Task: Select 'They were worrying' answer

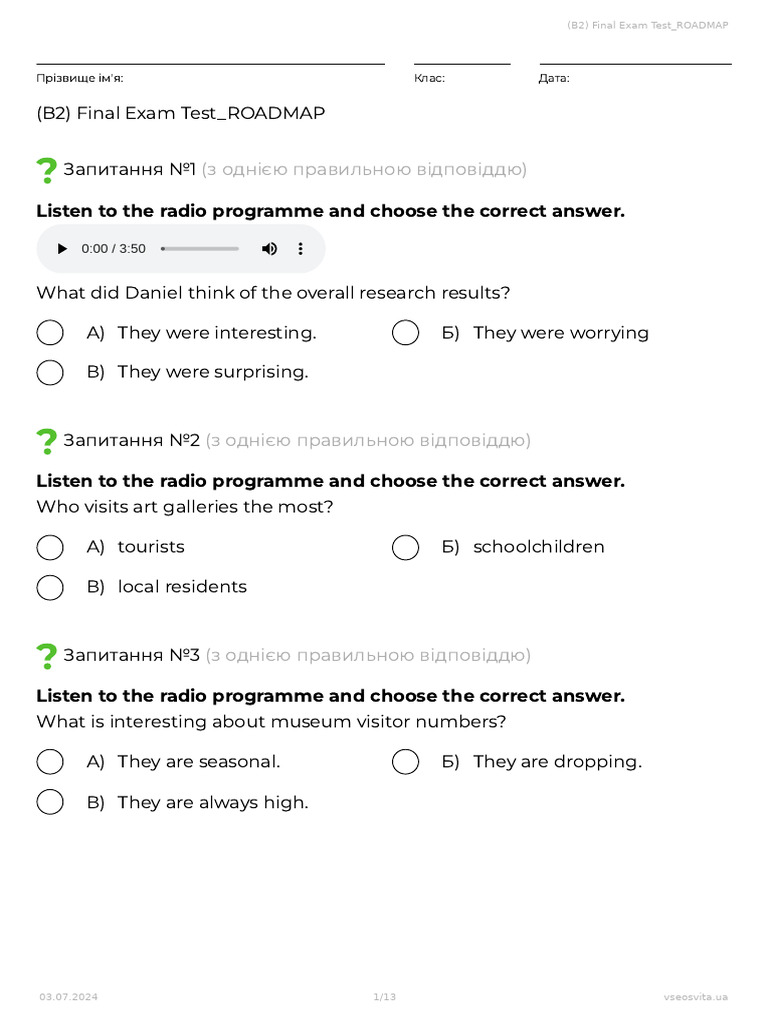Action: pos(406,333)
